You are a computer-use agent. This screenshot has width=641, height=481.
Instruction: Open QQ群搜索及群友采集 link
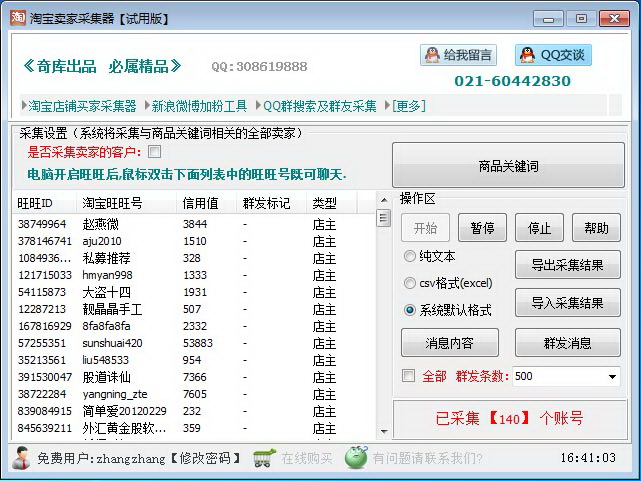(320, 106)
